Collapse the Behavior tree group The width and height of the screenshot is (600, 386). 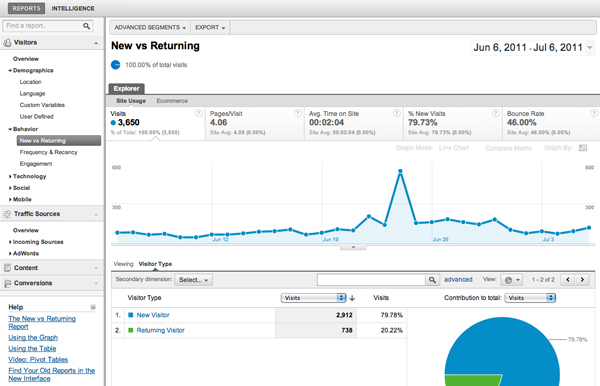pyautogui.click(x=10, y=129)
